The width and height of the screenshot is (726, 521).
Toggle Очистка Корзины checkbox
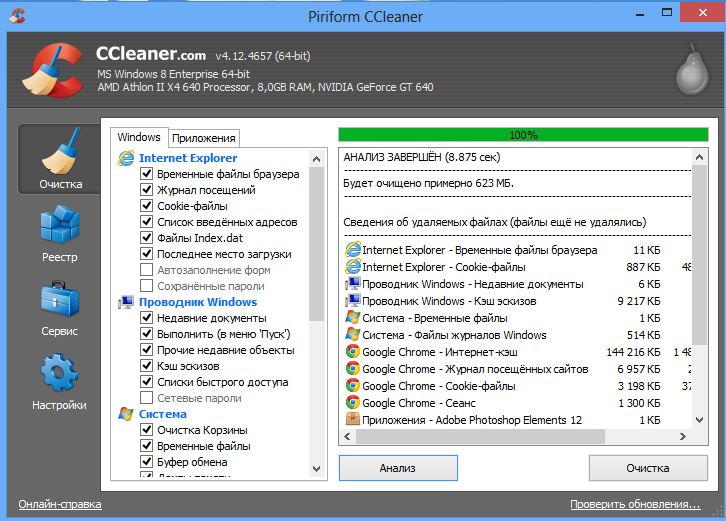click(146, 429)
